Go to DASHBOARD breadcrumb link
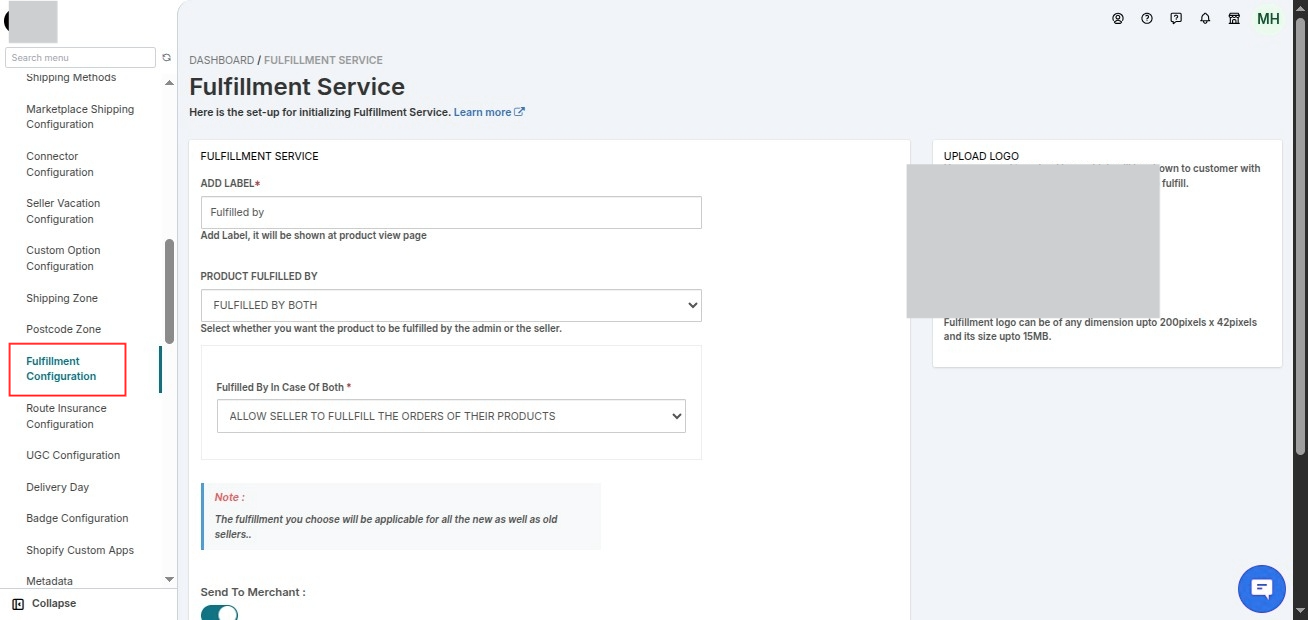 [x=221, y=60]
